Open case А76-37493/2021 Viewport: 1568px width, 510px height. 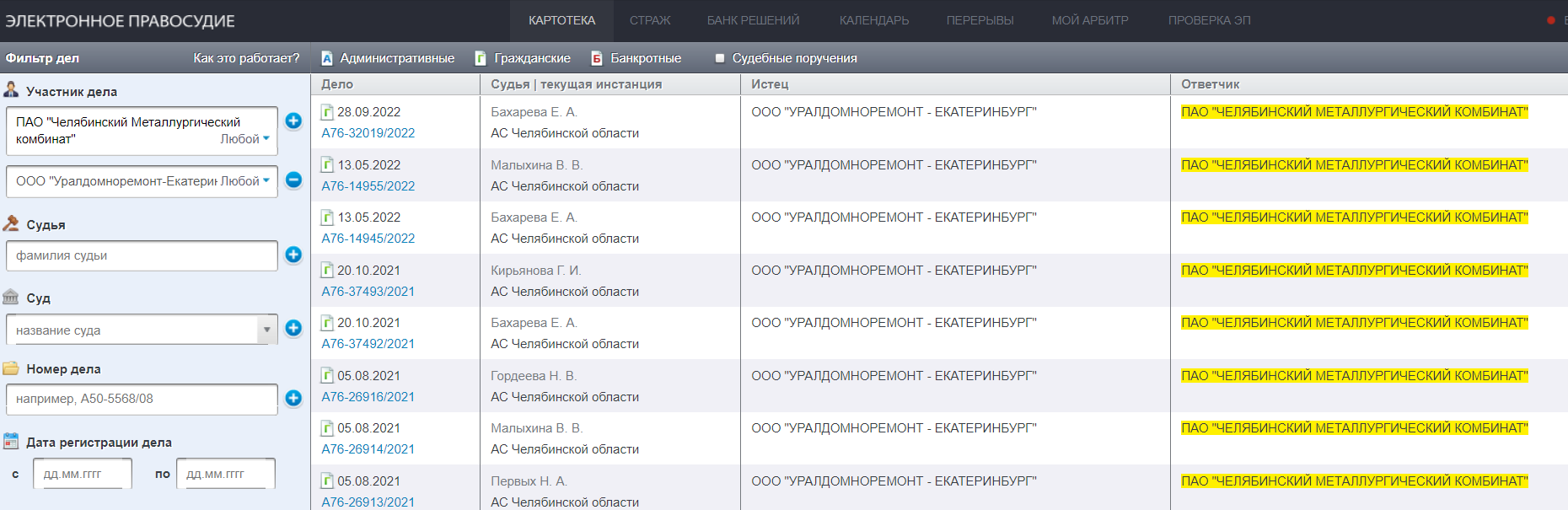click(368, 292)
